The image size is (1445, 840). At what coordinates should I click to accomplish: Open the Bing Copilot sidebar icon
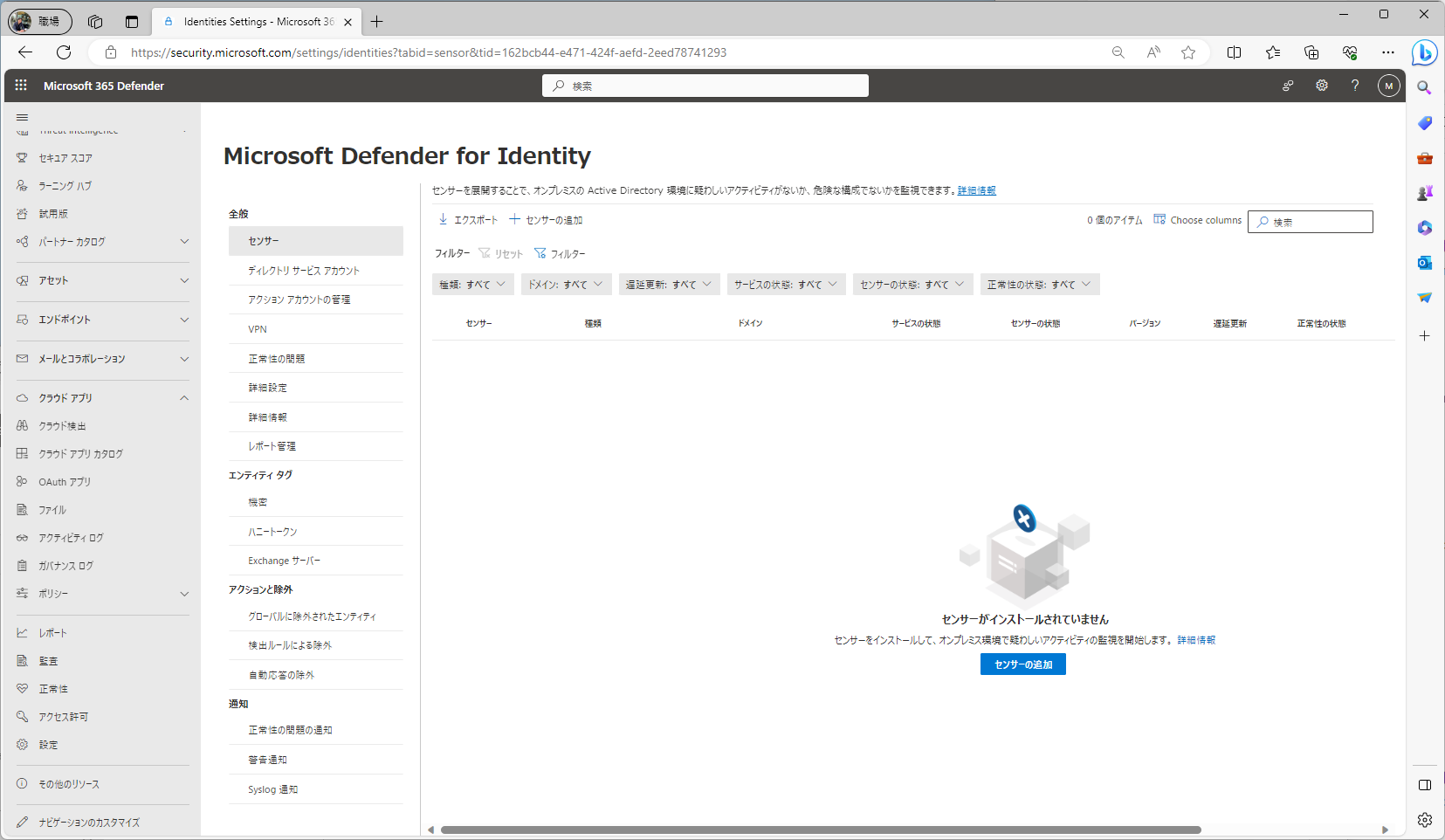point(1425,52)
